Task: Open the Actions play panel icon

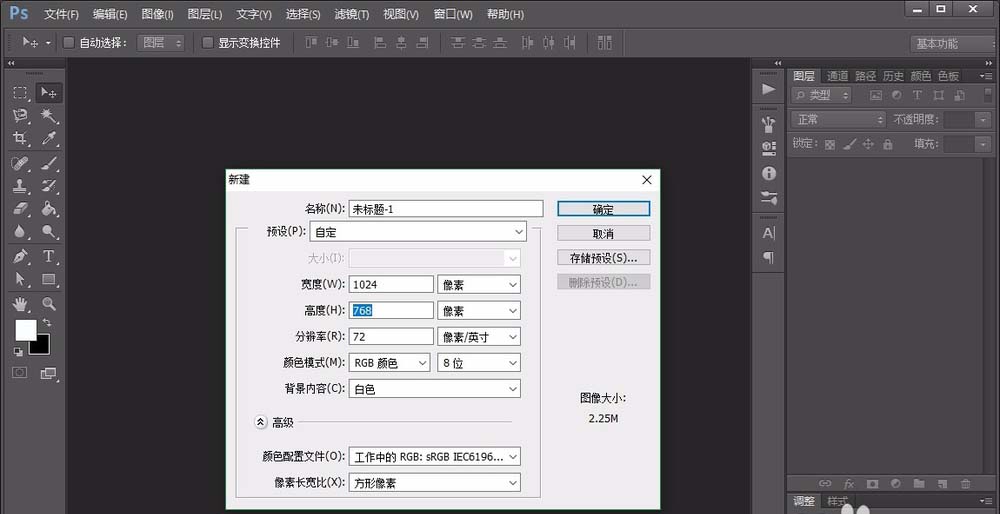Action: coord(769,89)
